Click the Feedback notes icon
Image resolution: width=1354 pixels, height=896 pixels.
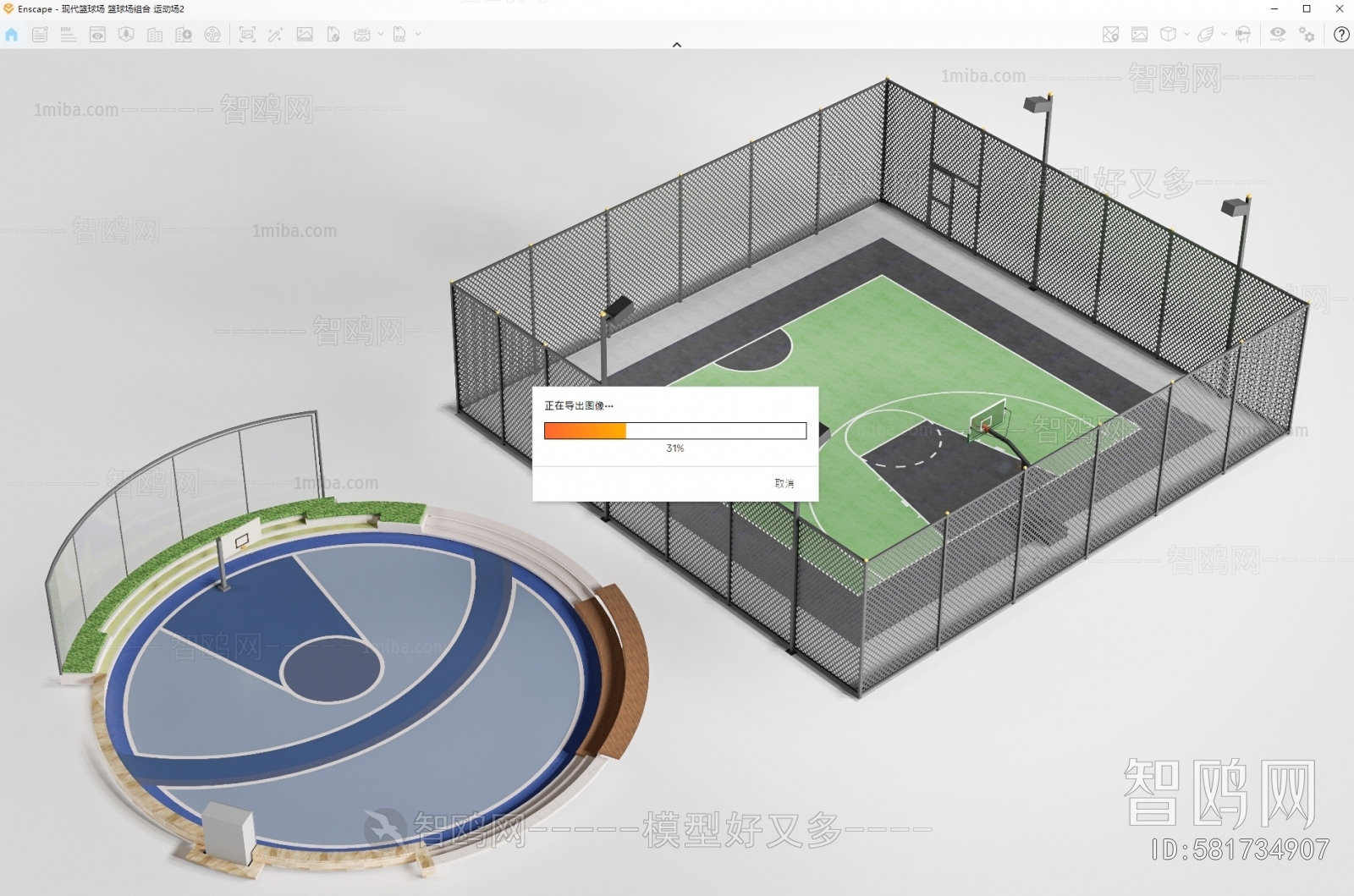pos(39,35)
